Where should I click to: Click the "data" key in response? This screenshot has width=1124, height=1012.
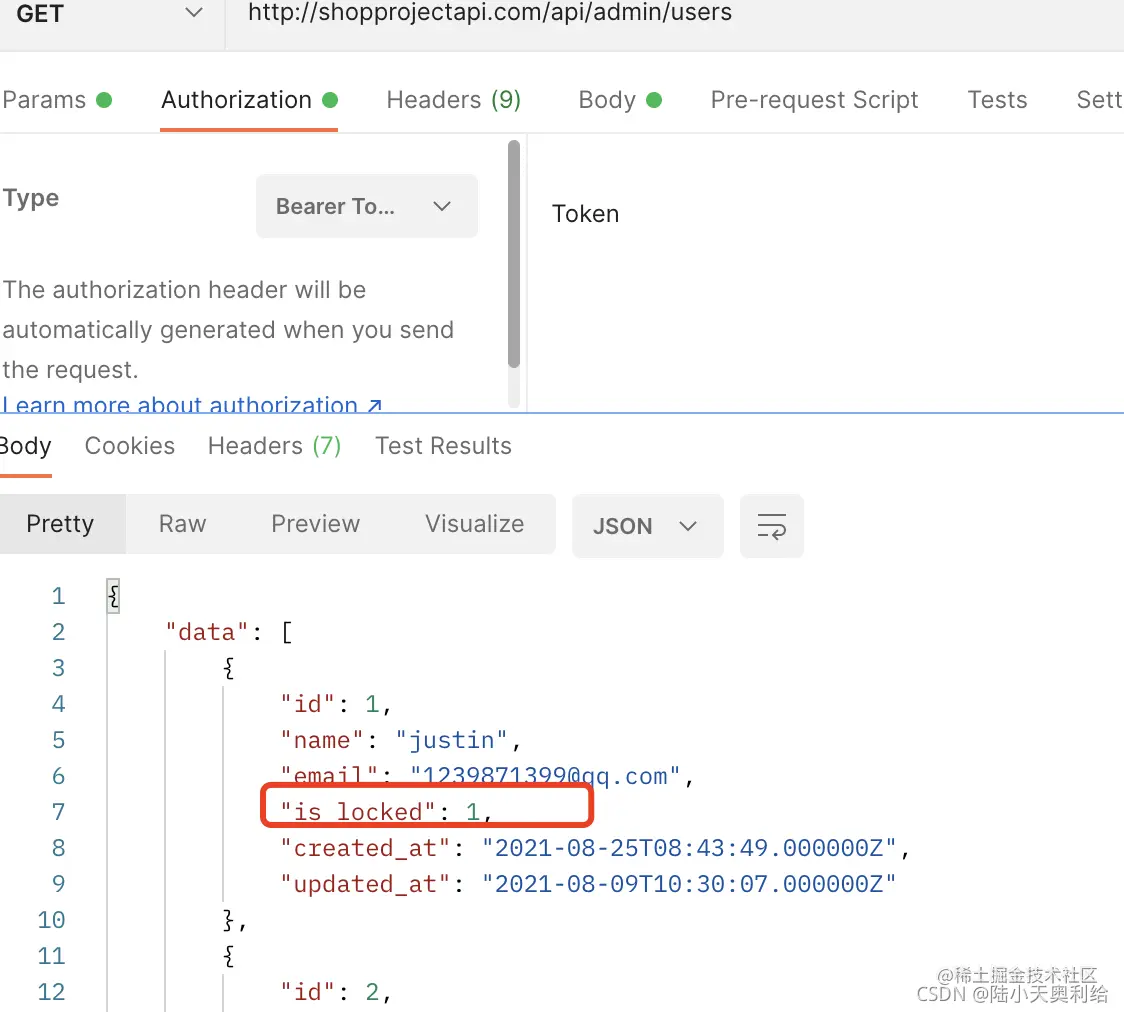click(206, 632)
